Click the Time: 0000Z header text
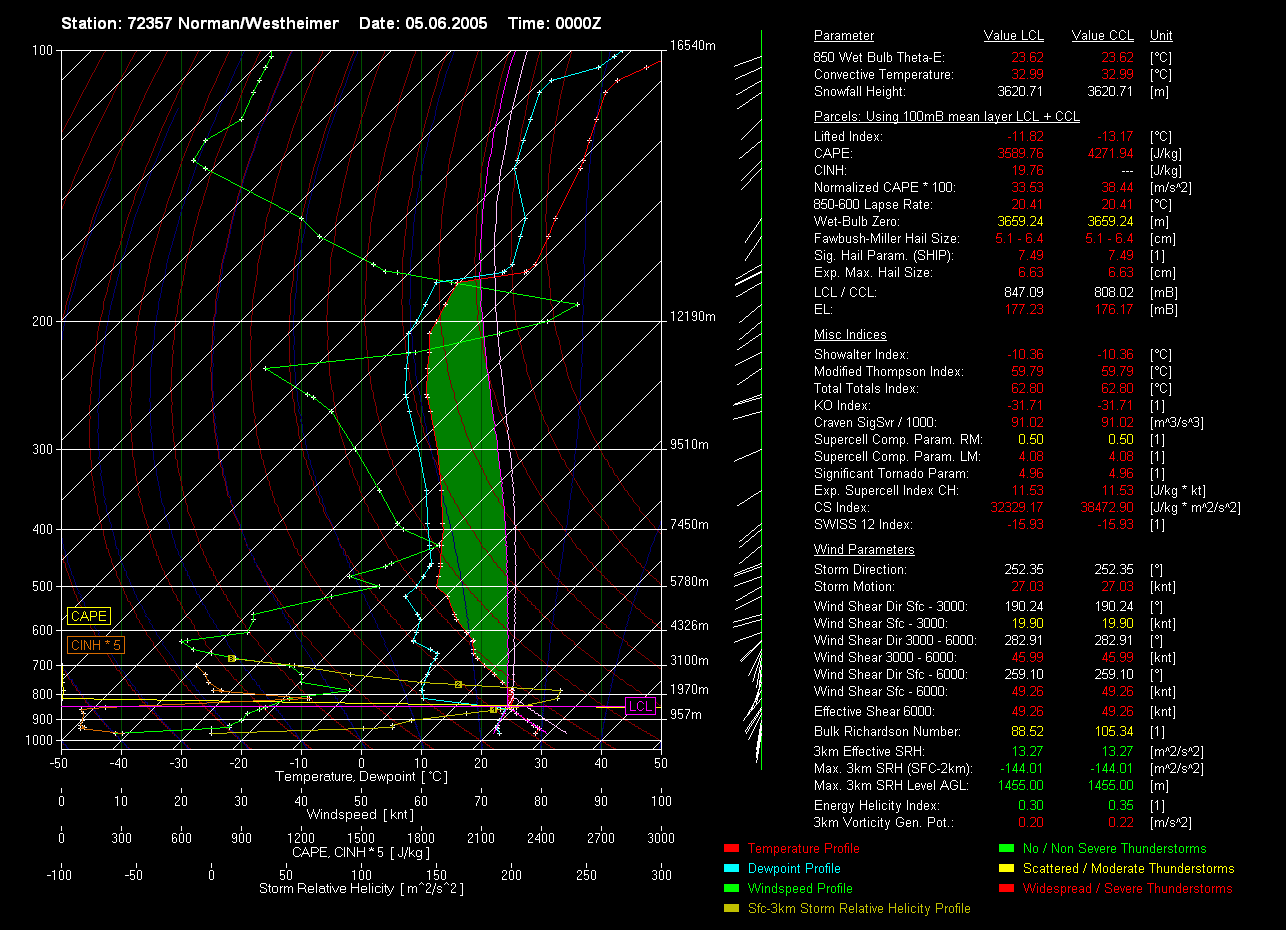This screenshot has height=930, width=1286. click(x=555, y=23)
